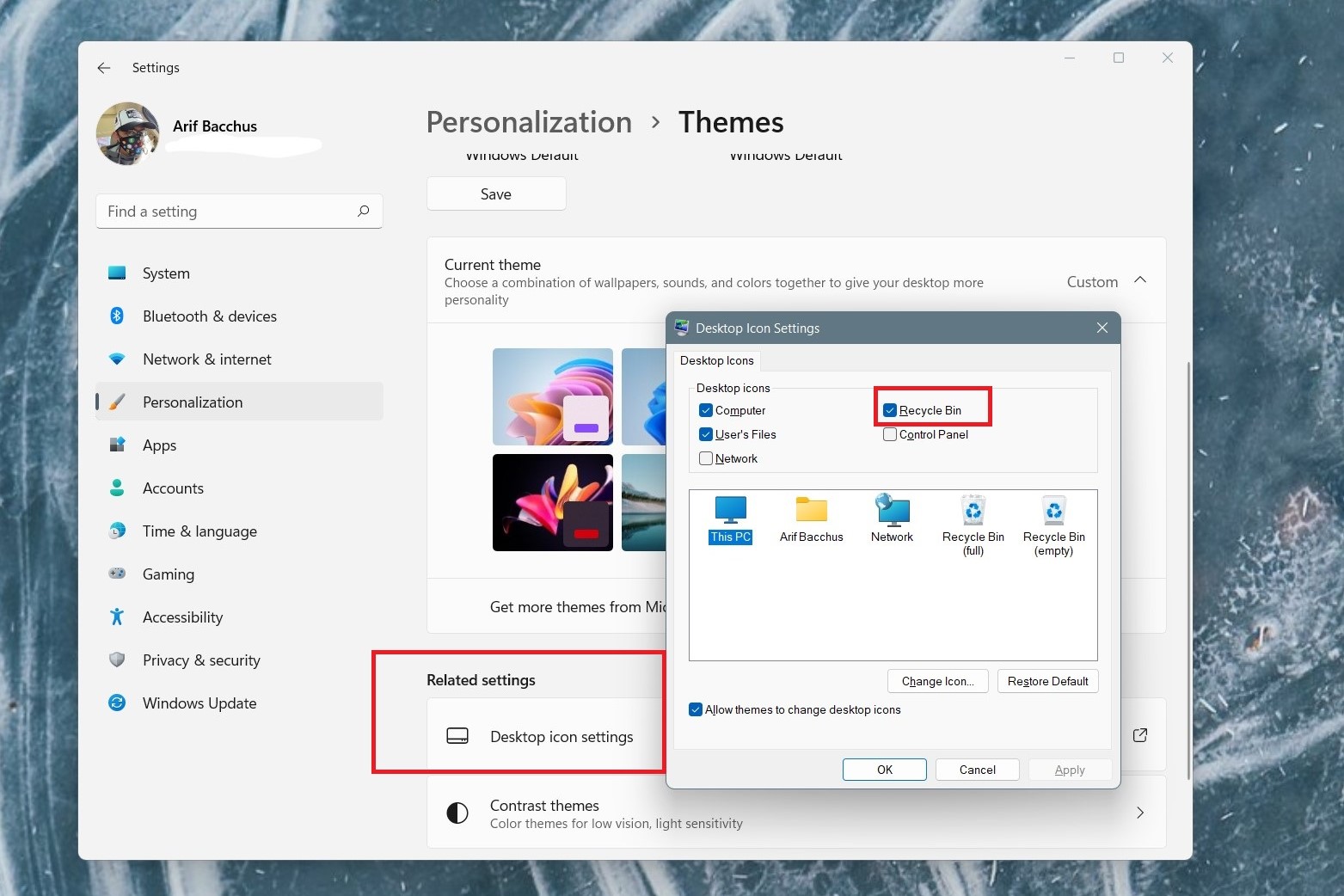Image resolution: width=1344 pixels, height=896 pixels.
Task: Click the Privacy & security shield icon
Action: pyautogui.click(x=117, y=660)
